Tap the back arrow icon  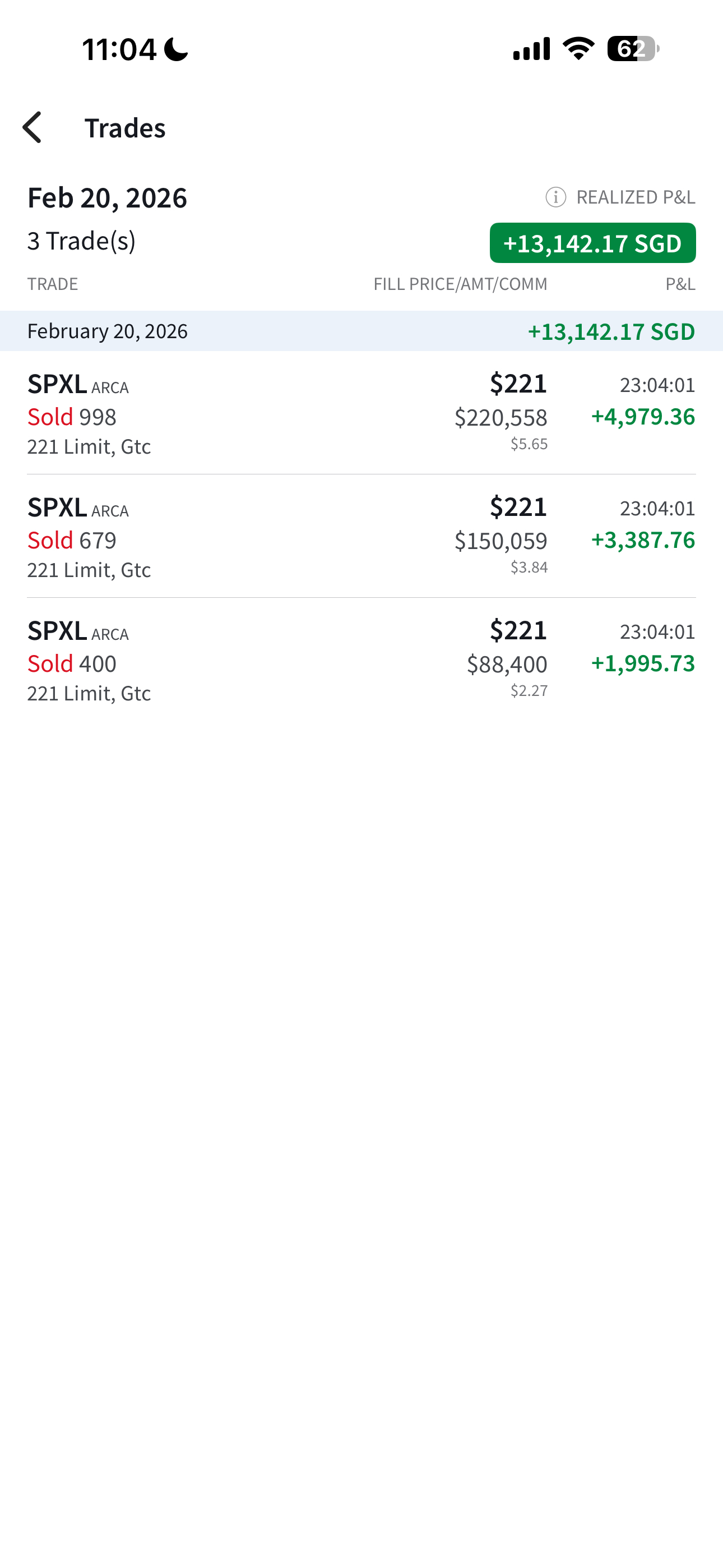33,127
